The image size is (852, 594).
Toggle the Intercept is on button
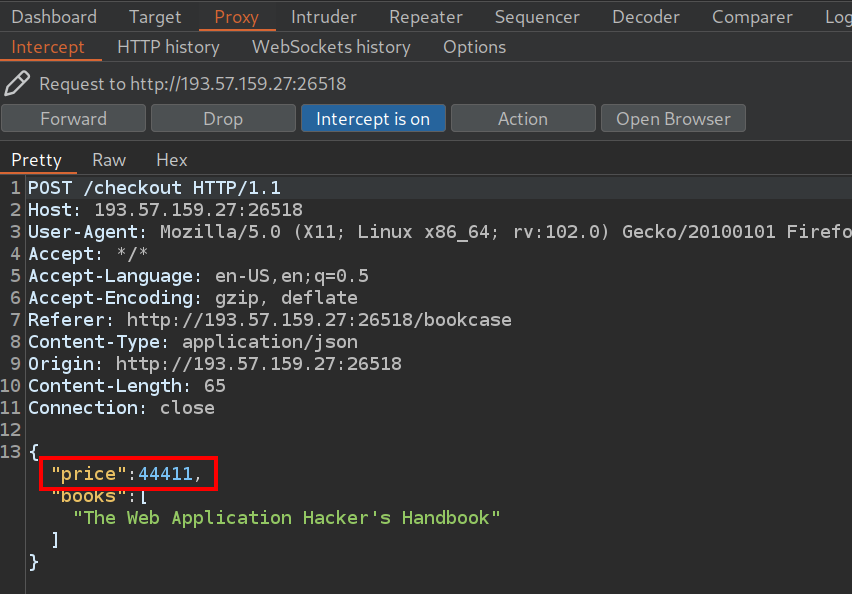coord(373,119)
